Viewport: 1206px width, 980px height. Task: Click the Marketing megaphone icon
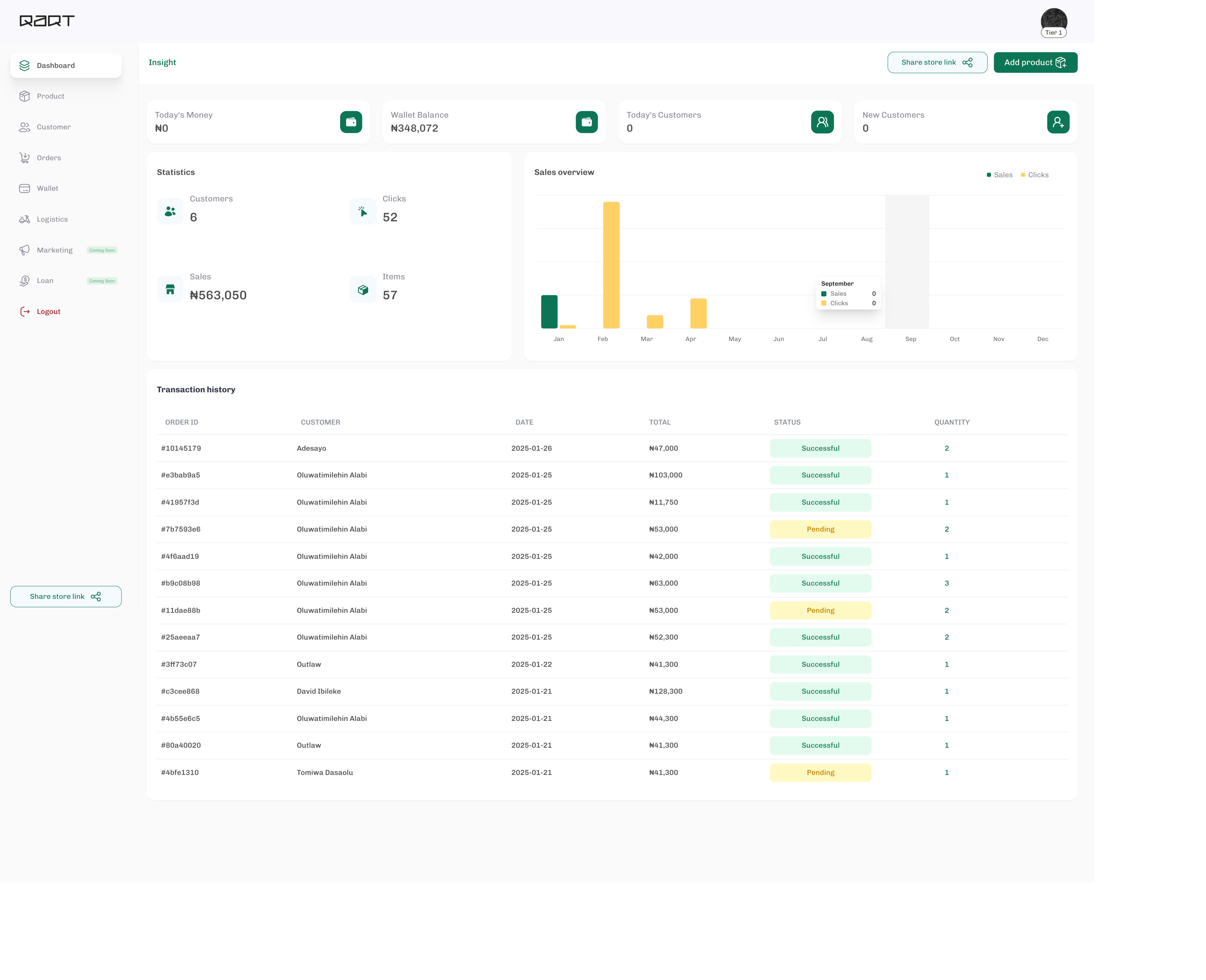(25, 250)
